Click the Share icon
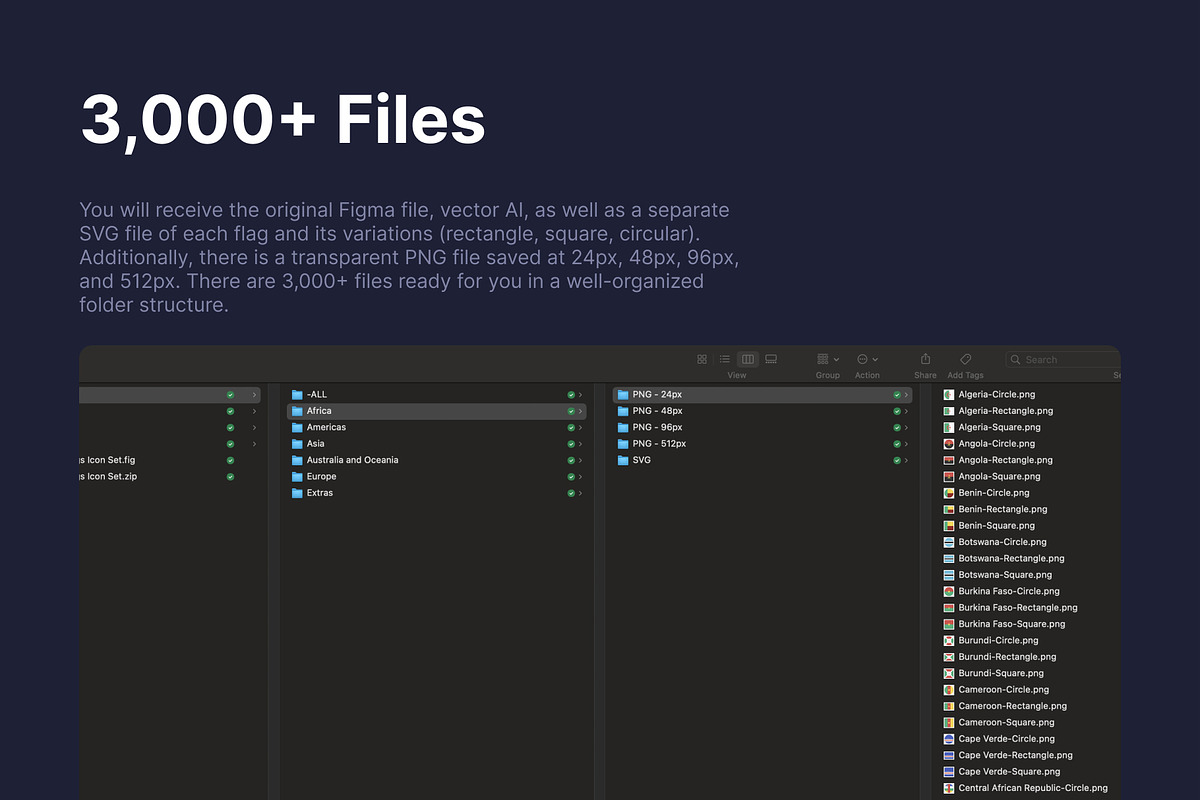This screenshot has width=1200, height=800. 925,359
